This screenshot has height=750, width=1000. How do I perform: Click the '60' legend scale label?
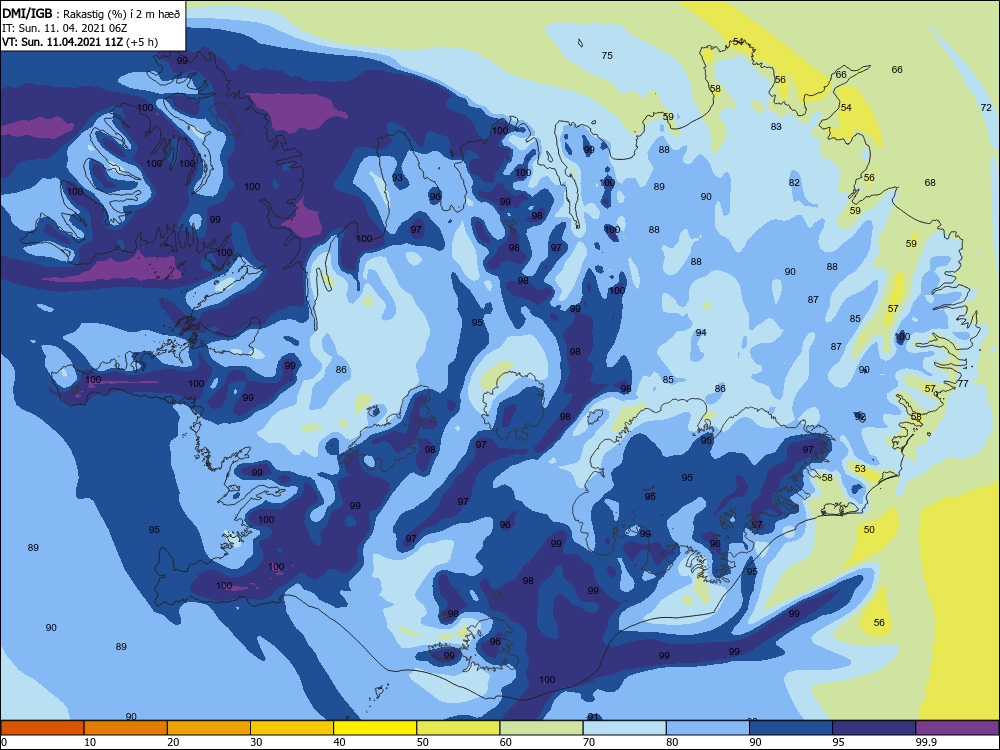click(505, 742)
